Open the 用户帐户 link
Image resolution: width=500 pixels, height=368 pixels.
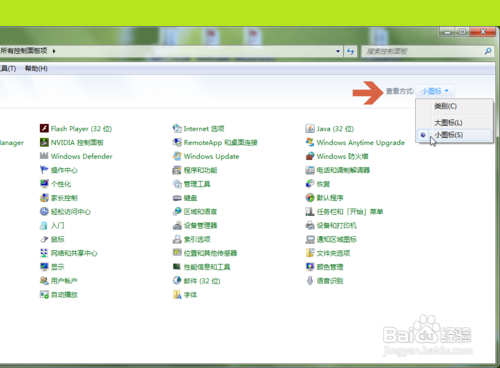click(64, 281)
